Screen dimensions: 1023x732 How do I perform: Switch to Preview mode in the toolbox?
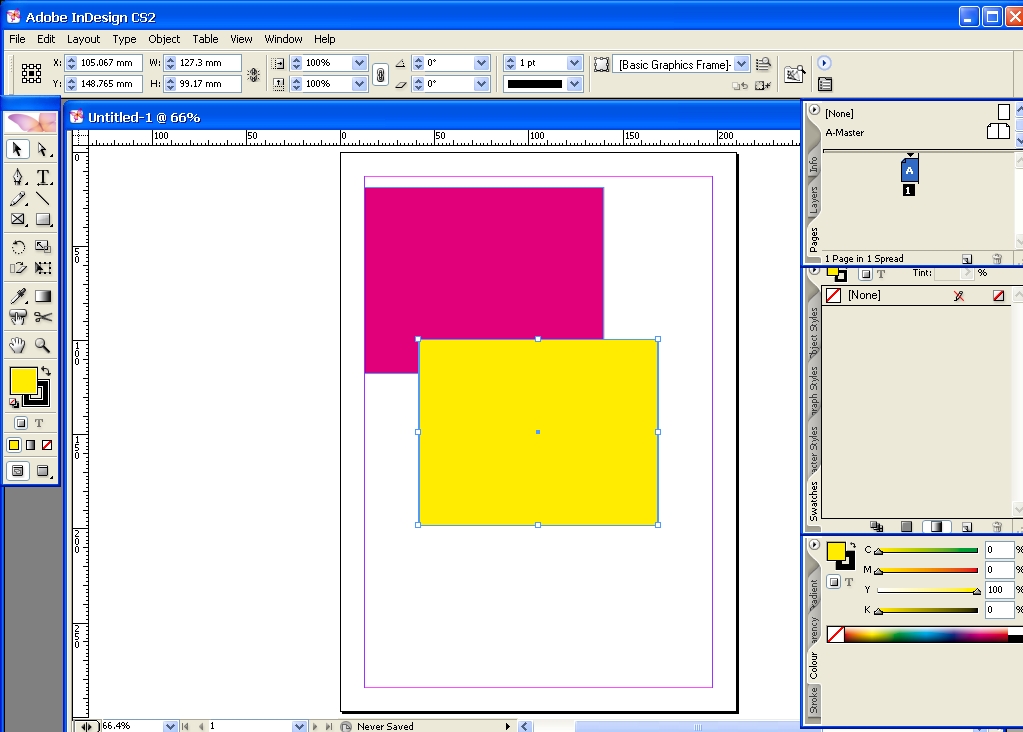[x=42, y=470]
